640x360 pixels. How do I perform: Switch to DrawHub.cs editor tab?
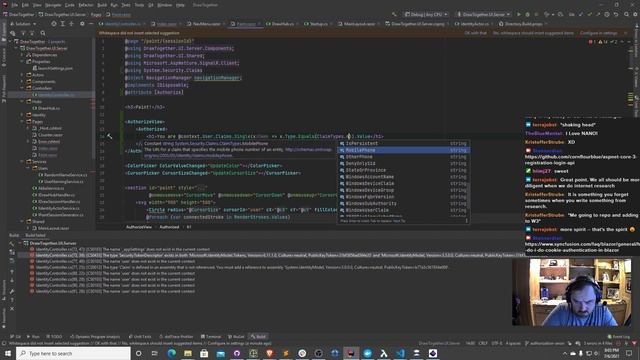(282, 24)
